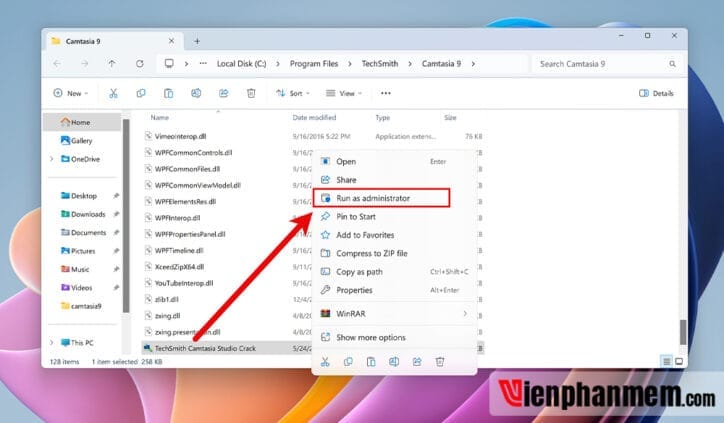Expand the chevron after Program Files in the address bar

(350, 64)
